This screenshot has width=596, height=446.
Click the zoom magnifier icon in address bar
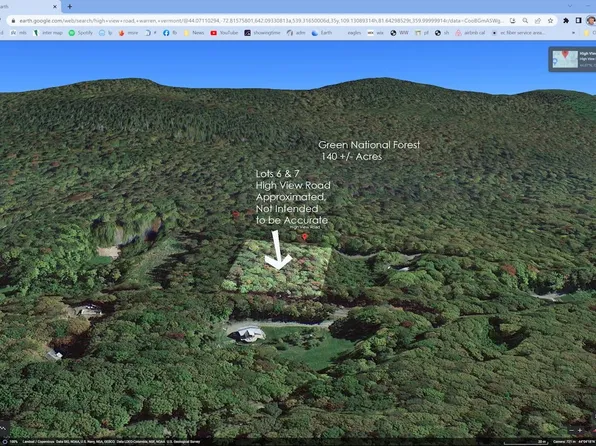coord(525,21)
